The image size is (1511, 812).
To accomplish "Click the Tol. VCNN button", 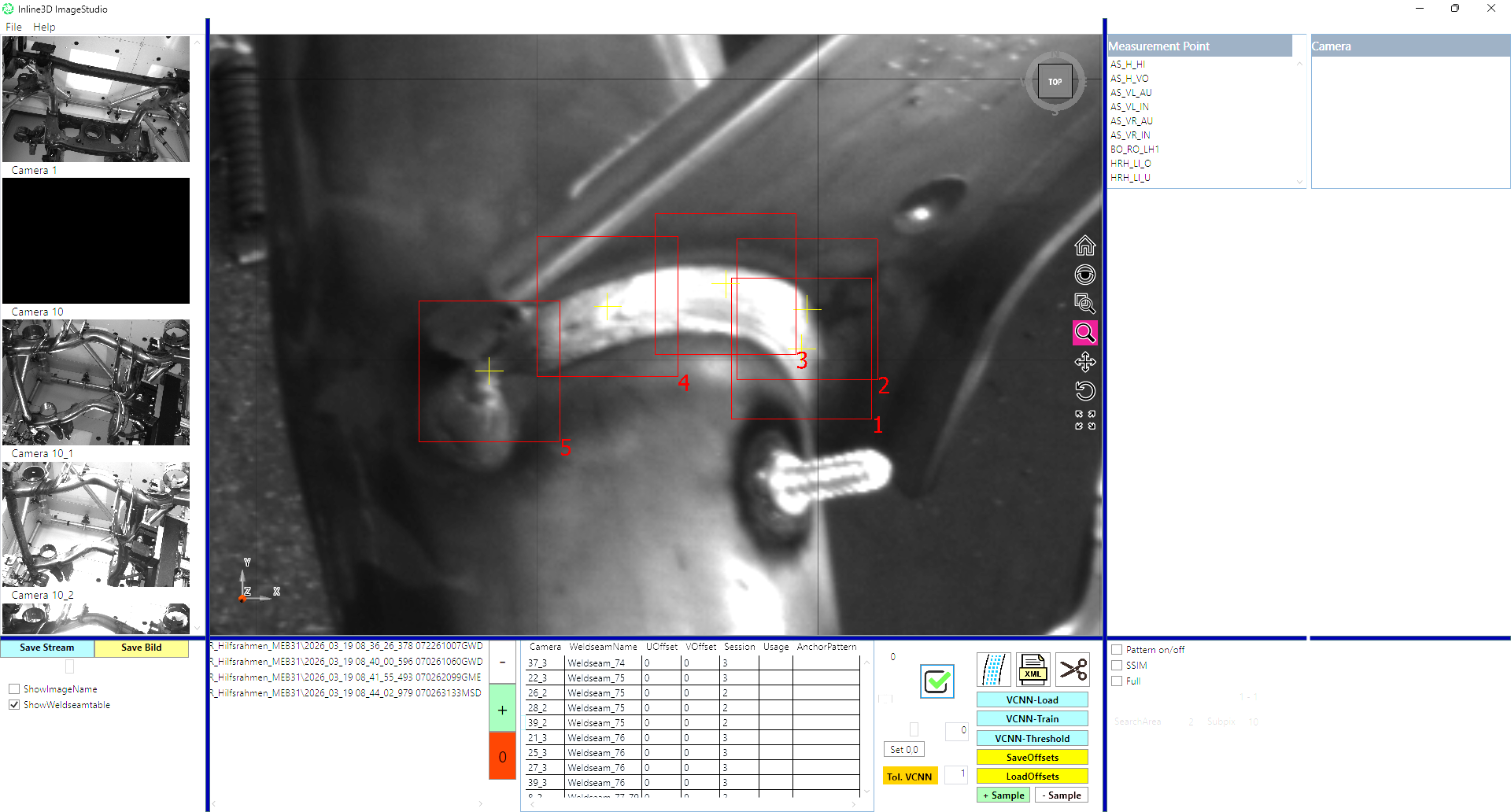I will click(x=910, y=777).
